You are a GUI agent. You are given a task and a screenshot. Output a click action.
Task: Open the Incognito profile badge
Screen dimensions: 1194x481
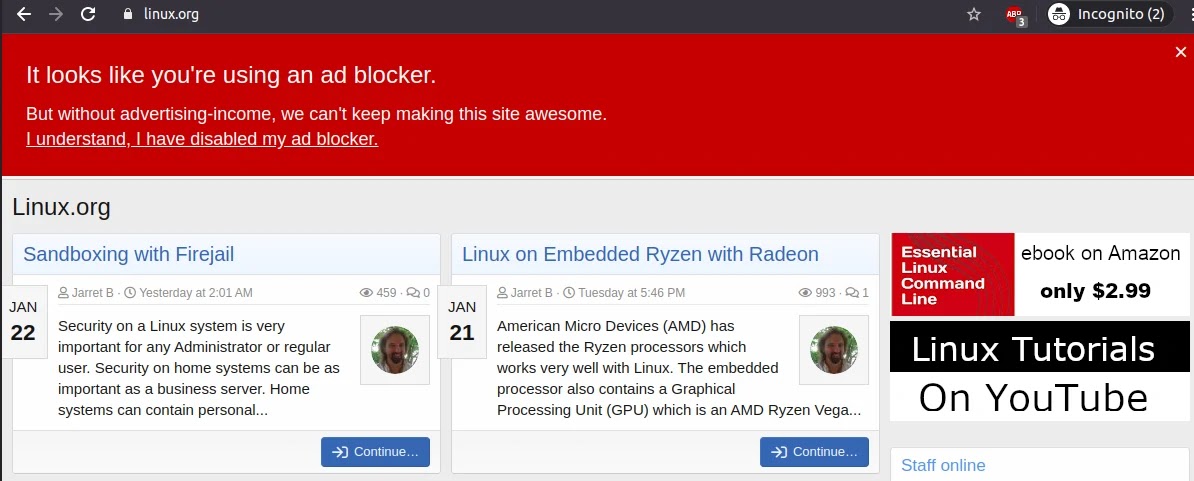click(1110, 14)
